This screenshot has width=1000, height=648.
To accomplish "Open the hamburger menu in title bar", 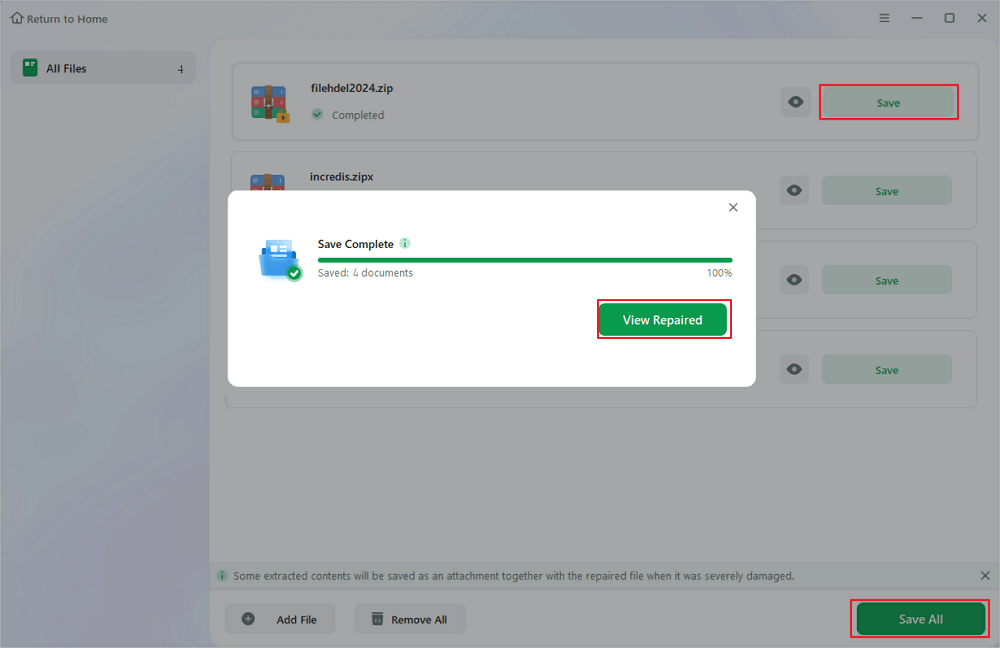I will click(884, 18).
